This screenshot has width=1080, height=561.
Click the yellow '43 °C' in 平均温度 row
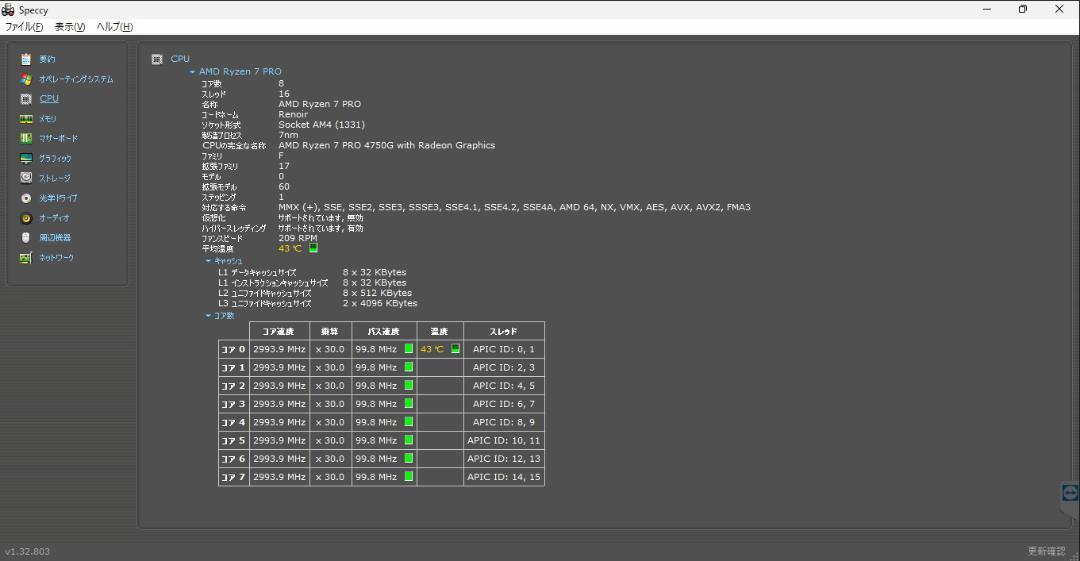[x=290, y=248]
